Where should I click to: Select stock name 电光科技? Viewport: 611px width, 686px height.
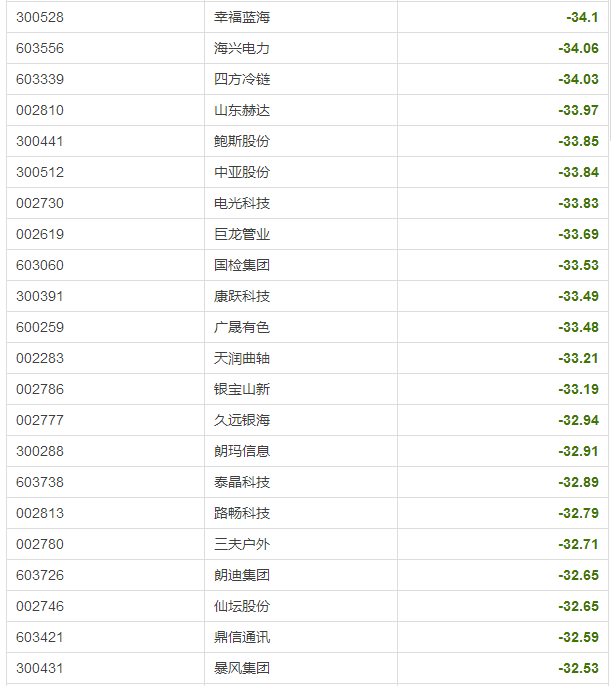[x=242, y=203]
